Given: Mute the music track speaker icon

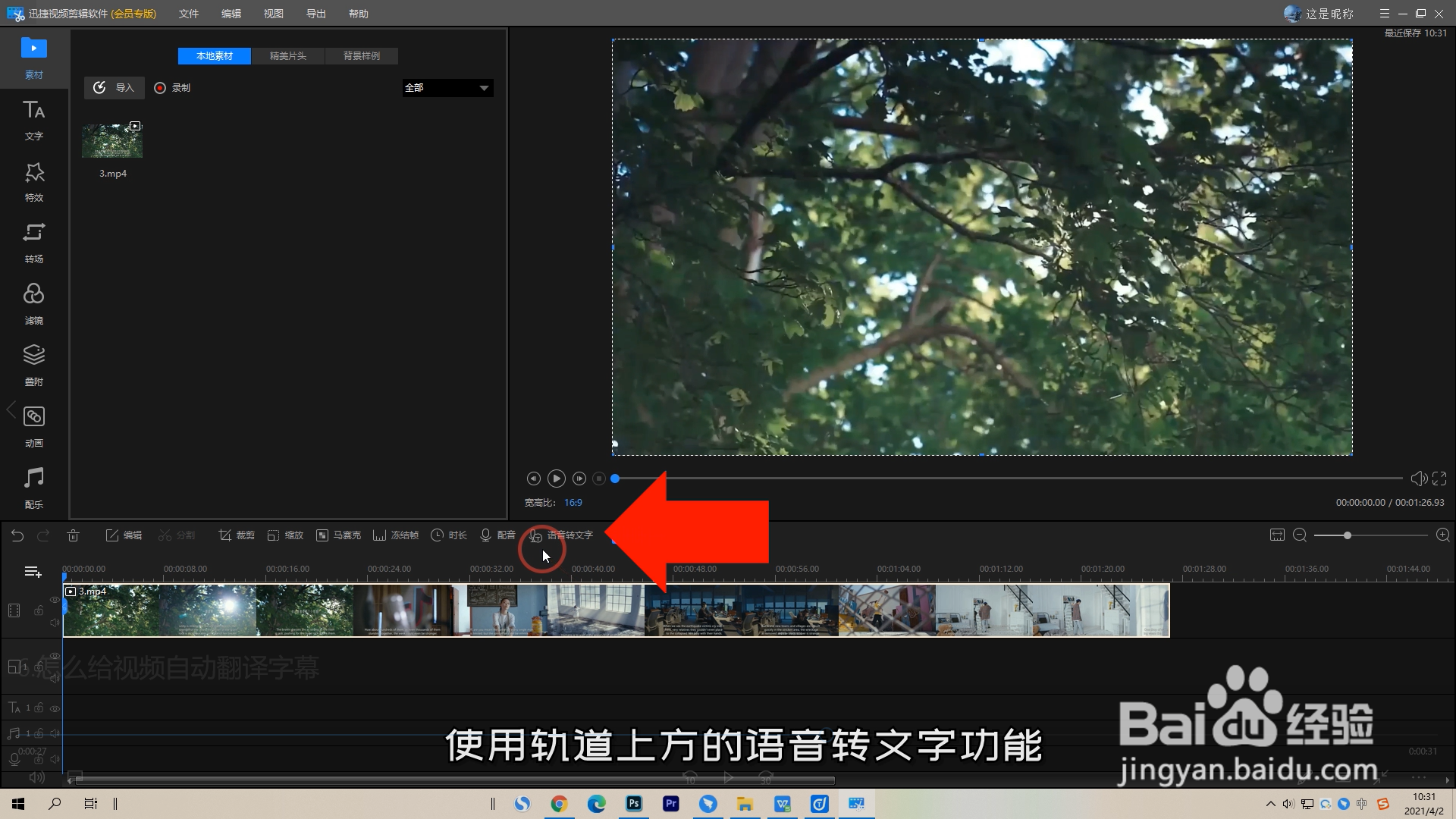Looking at the screenshot, I should point(55,733).
